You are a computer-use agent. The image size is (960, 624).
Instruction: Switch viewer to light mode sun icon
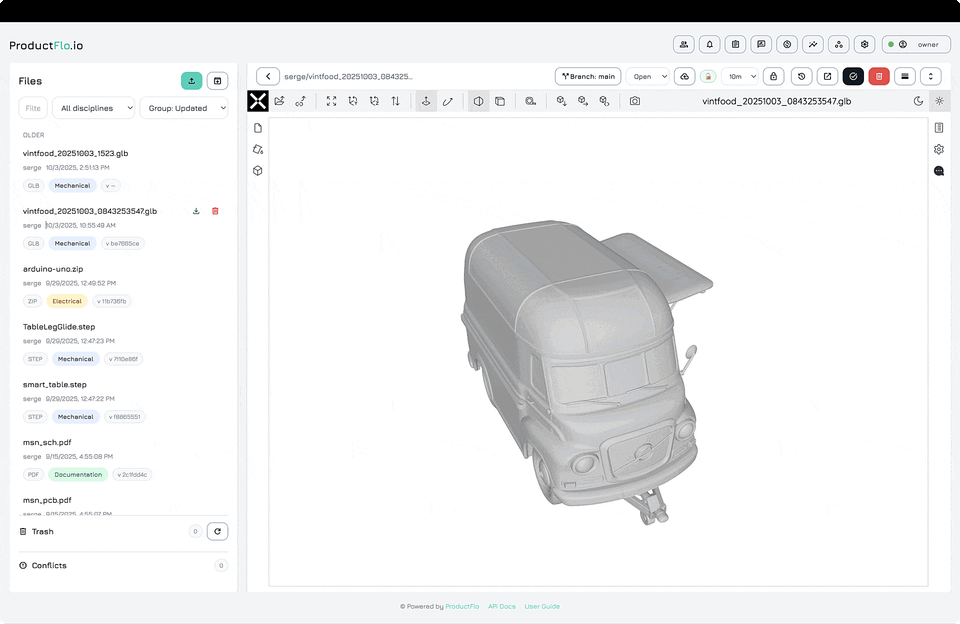point(939,101)
